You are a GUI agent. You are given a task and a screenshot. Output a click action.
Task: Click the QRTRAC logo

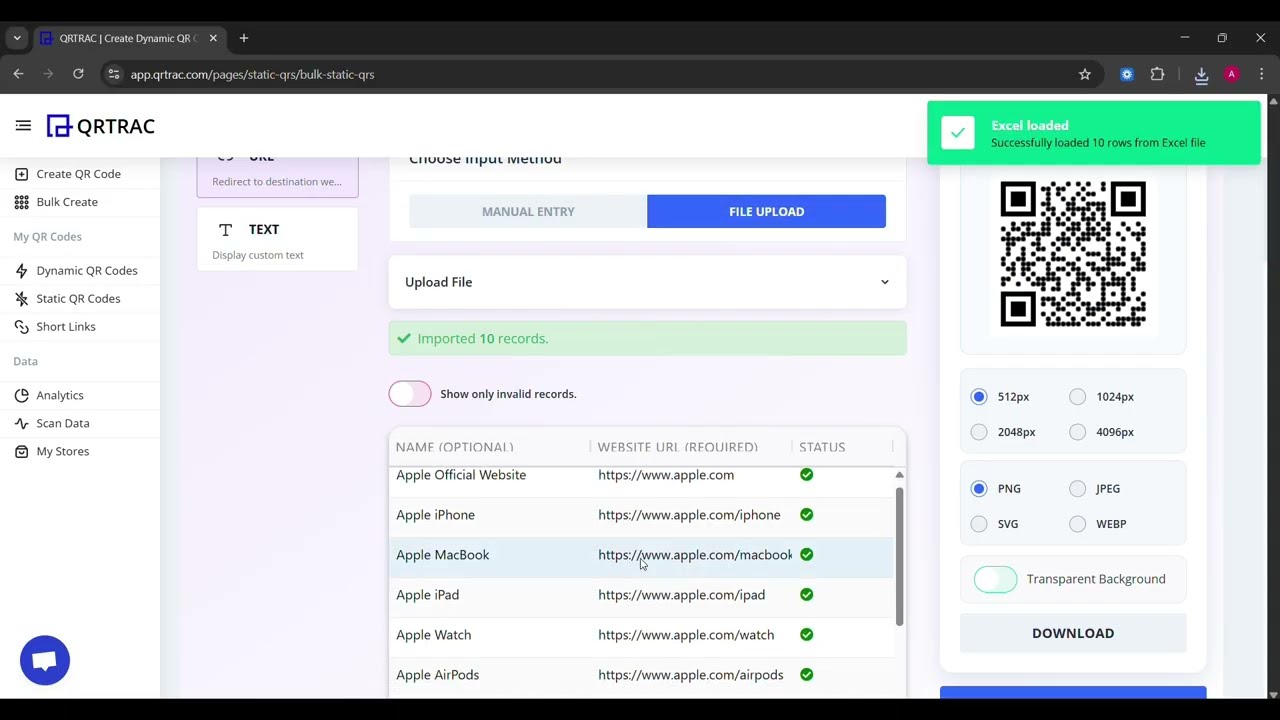[x=101, y=126]
